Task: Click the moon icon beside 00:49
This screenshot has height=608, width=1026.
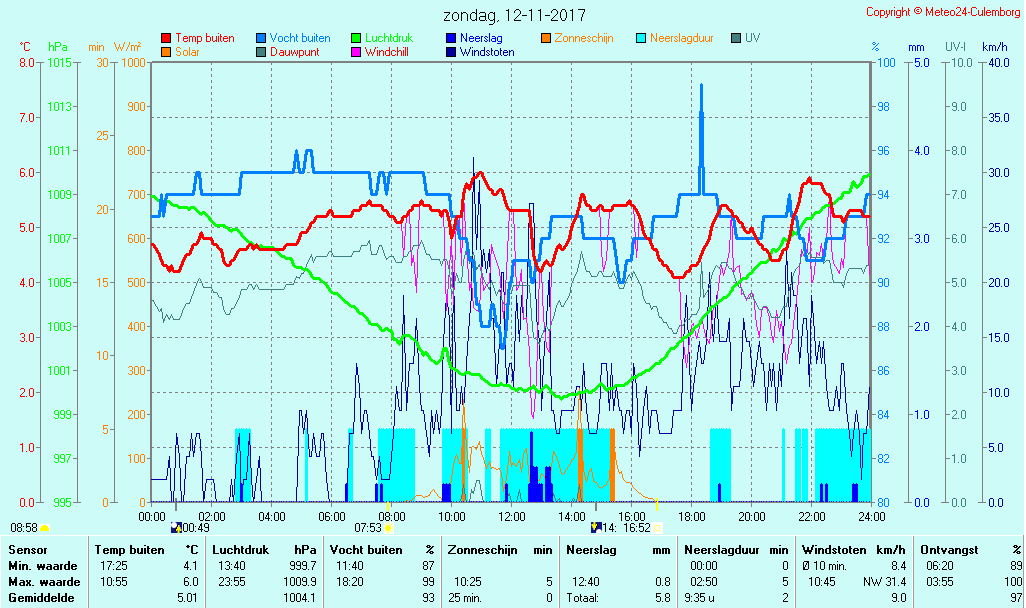Action: click(x=176, y=527)
